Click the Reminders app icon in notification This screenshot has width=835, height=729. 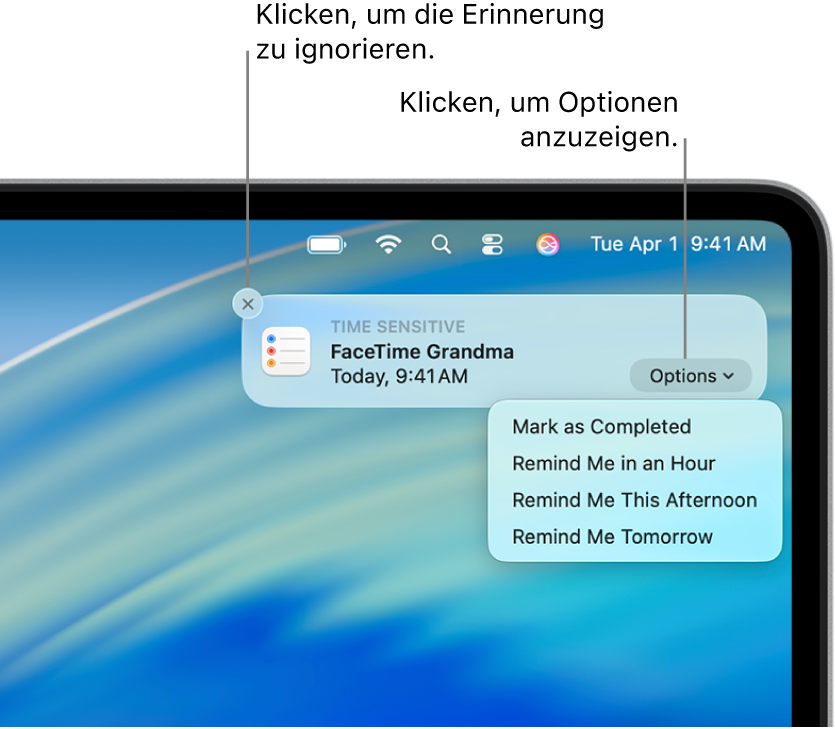pyautogui.click(x=286, y=351)
